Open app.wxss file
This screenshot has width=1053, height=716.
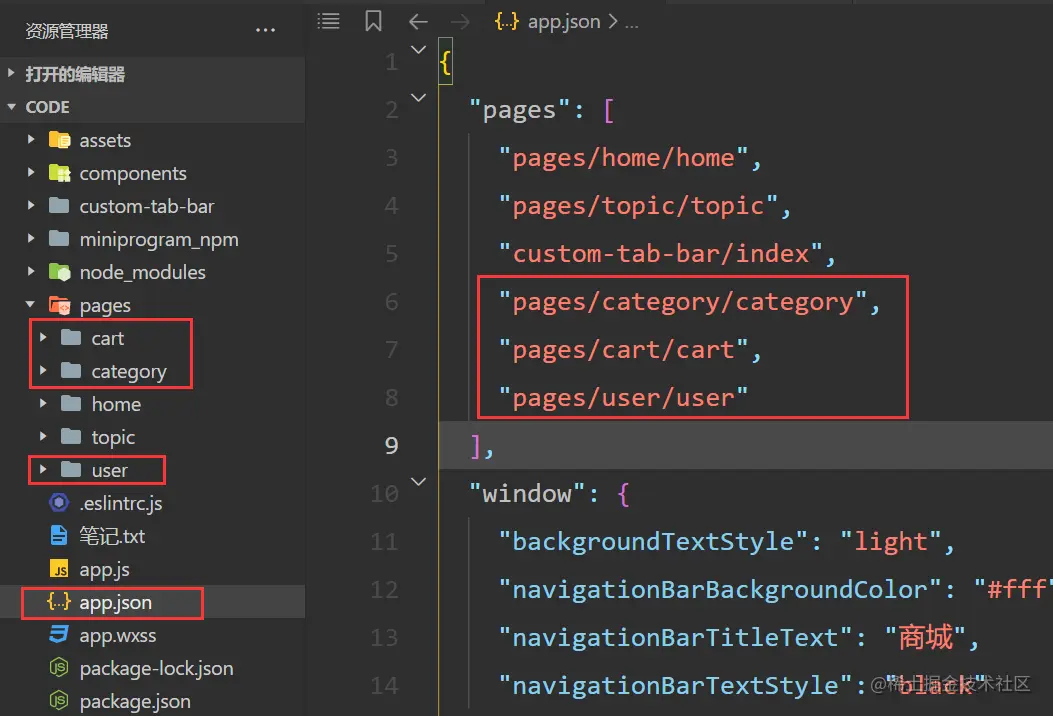[x=118, y=635]
